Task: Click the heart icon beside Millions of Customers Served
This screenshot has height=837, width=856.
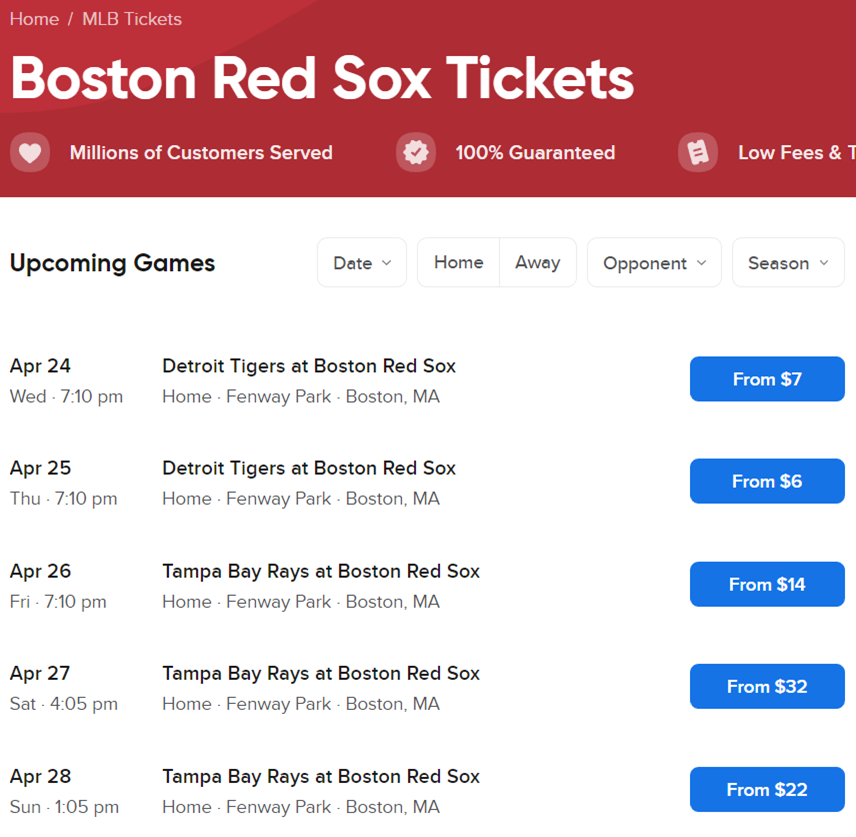Action: coord(30,153)
